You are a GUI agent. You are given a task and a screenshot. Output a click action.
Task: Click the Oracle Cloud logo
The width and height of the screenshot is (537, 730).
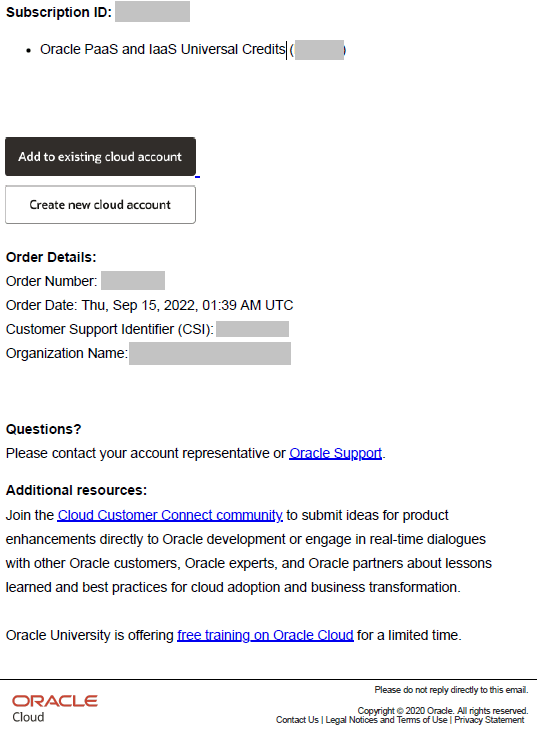pos(55,709)
